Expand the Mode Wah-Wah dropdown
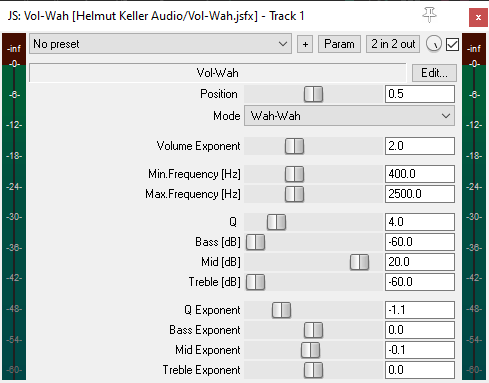This screenshot has width=489, height=383. [x=349, y=116]
